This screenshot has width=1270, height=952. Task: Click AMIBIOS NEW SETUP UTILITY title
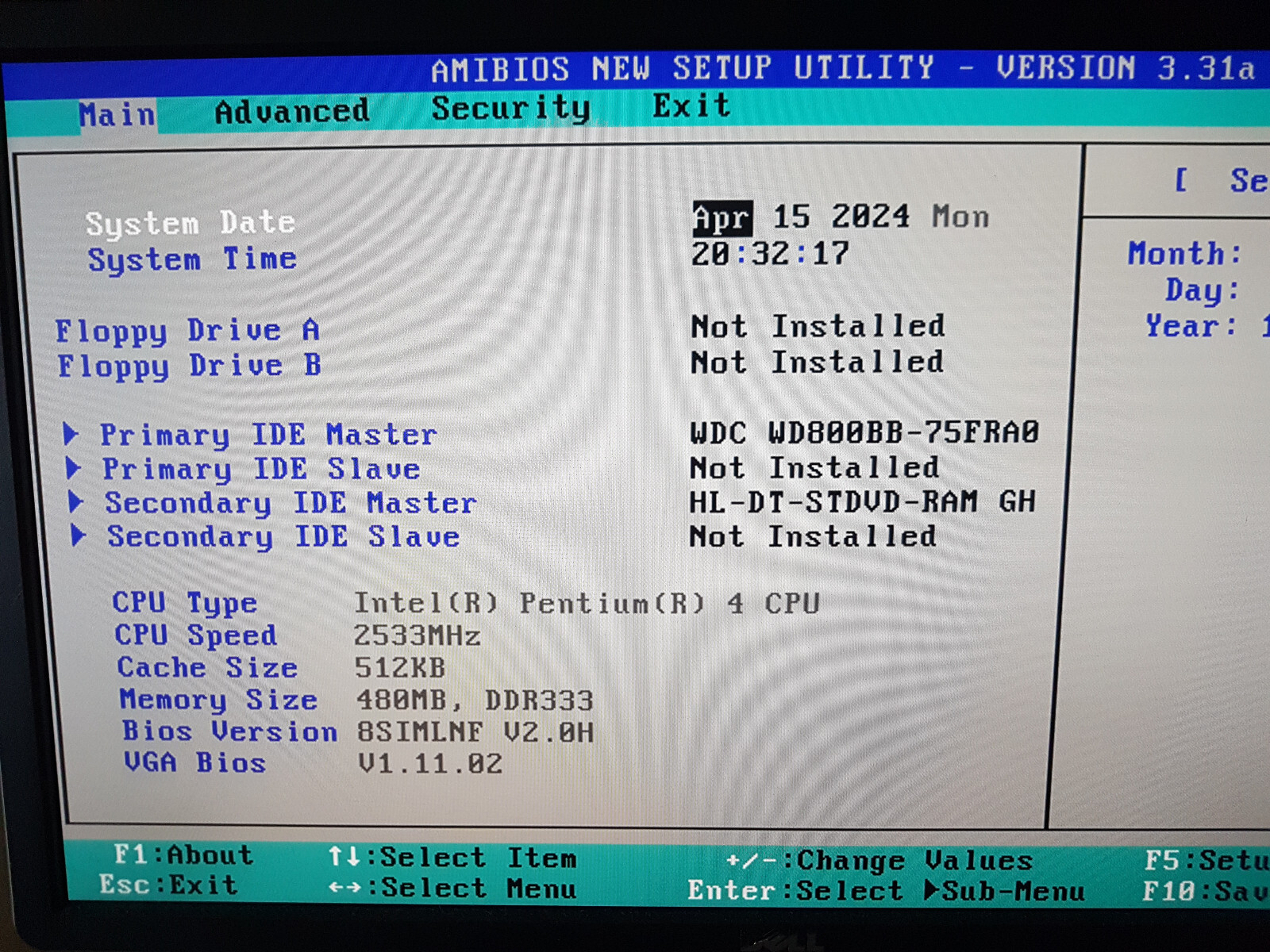click(683, 68)
